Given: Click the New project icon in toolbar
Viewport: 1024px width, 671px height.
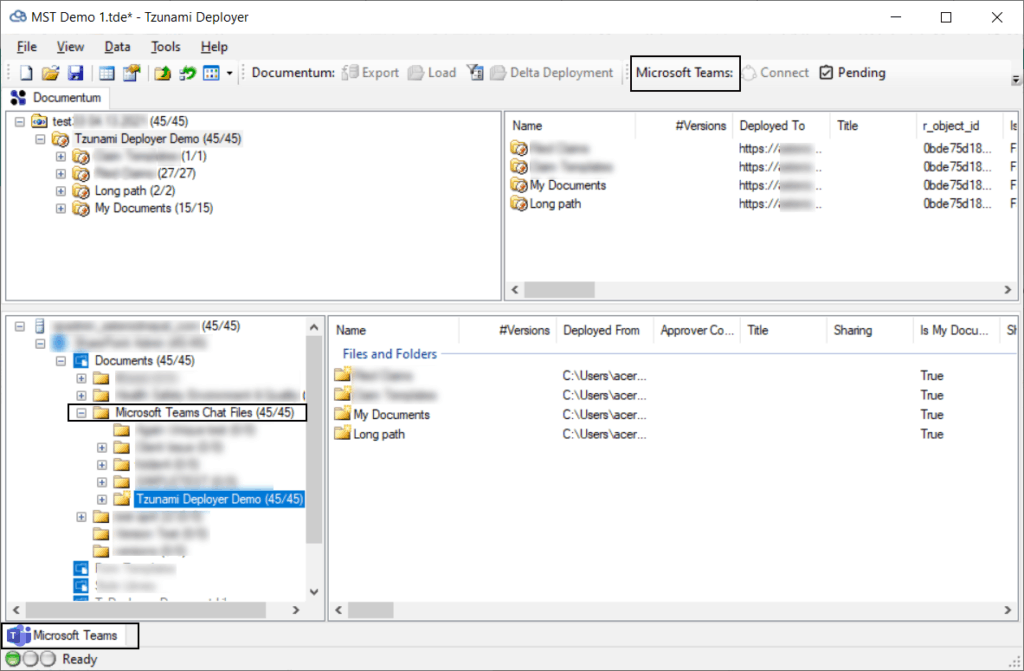Looking at the screenshot, I should [x=26, y=73].
